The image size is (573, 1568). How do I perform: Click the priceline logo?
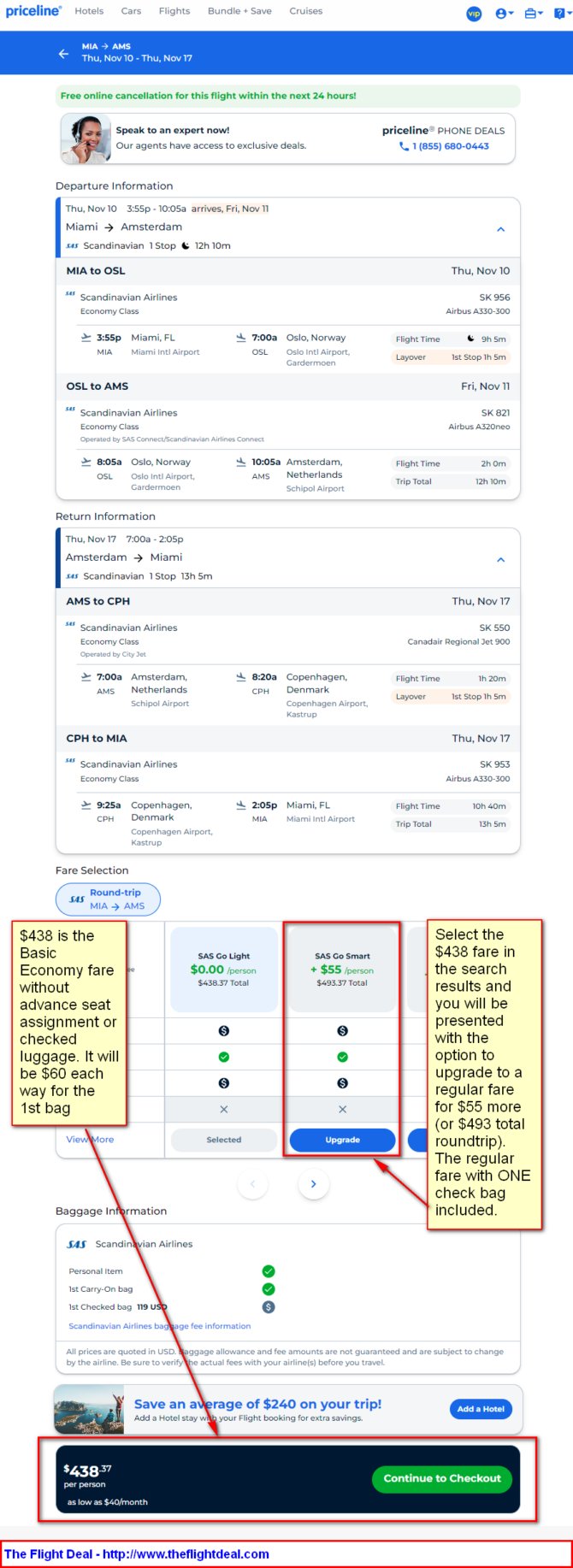pyautogui.click(x=33, y=11)
